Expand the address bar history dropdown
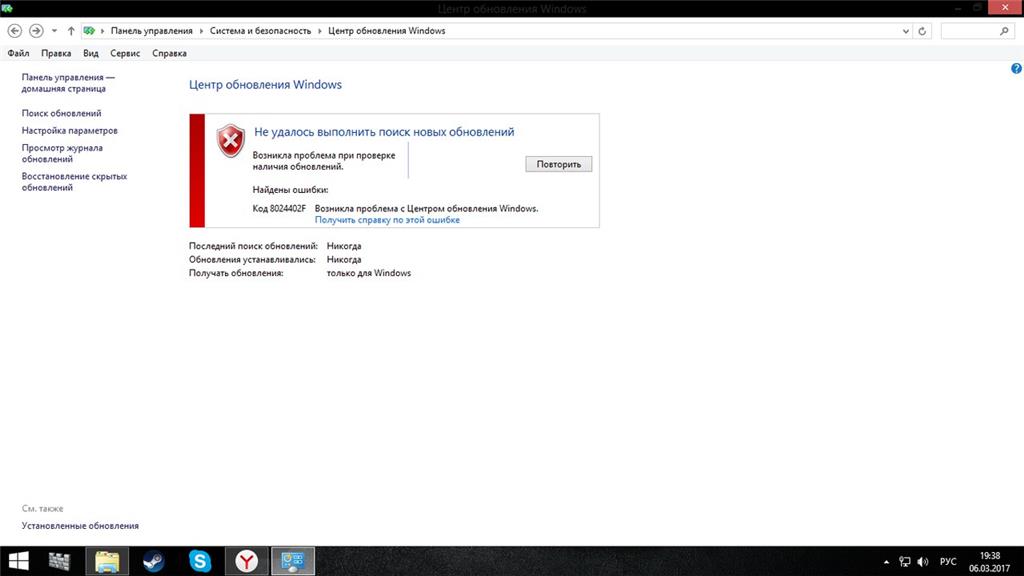This screenshot has width=1024, height=576. click(x=905, y=31)
